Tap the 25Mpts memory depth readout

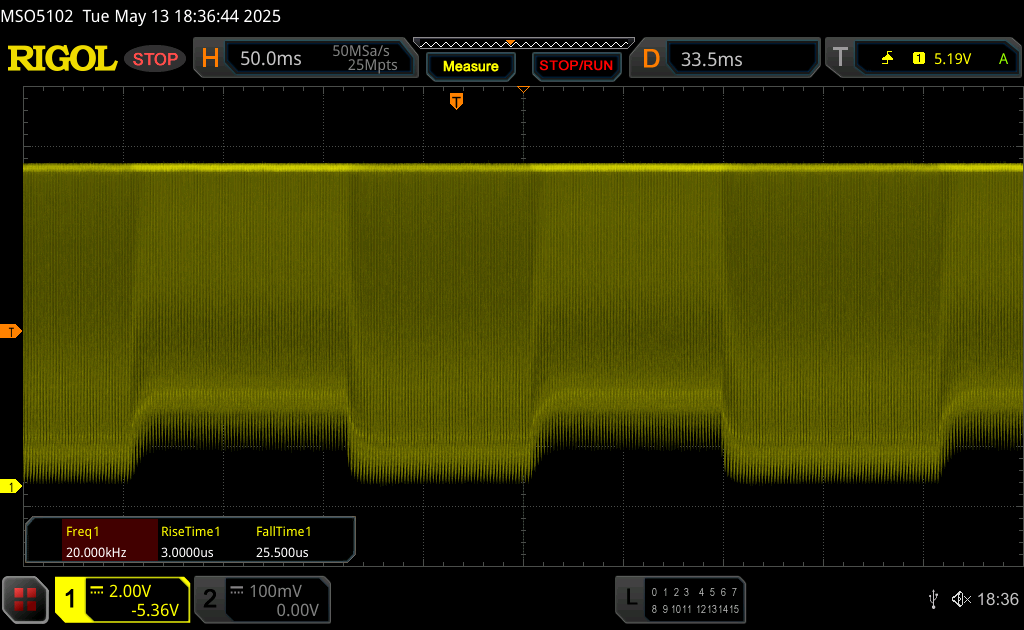tap(372, 65)
